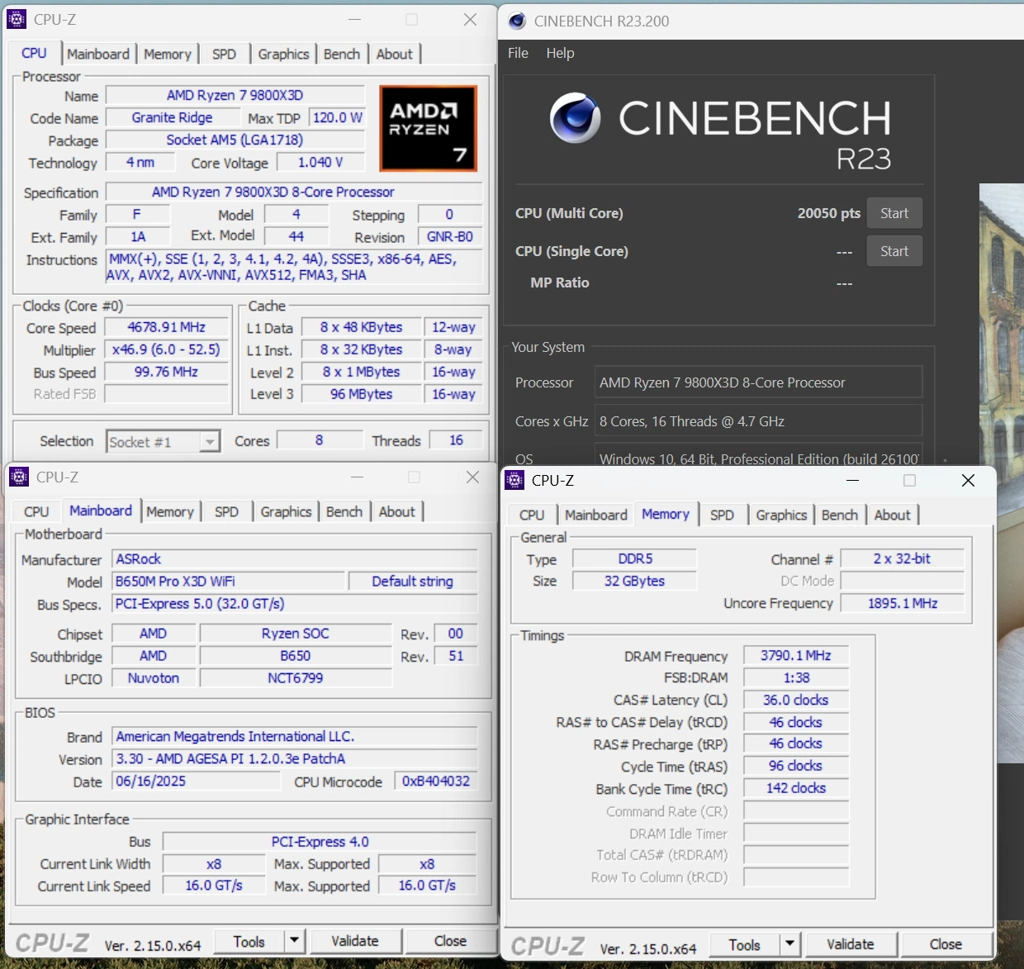
Task: Click the Max TDP value 120.0 W
Action: (337, 118)
